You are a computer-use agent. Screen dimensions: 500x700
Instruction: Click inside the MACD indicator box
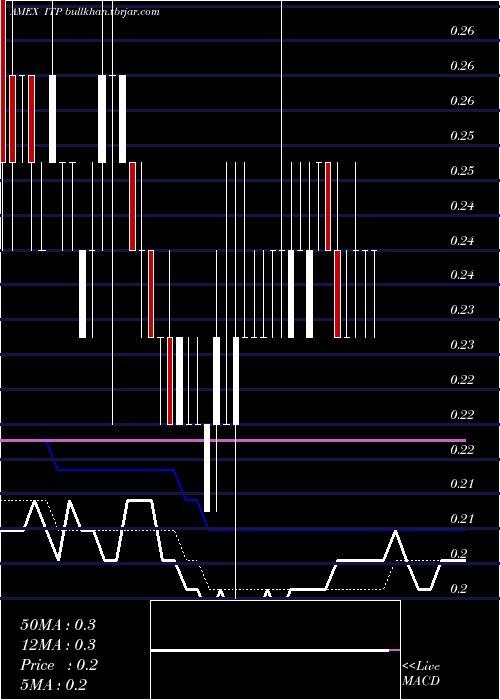click(275, 650)
